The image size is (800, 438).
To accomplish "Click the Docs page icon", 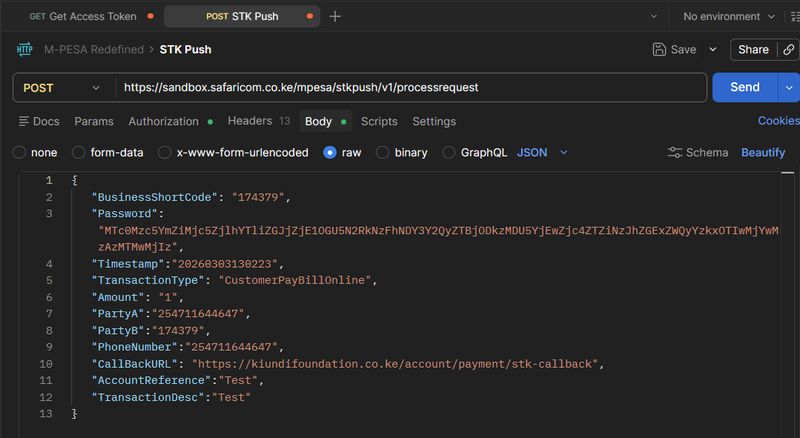I will pos(23,121).
